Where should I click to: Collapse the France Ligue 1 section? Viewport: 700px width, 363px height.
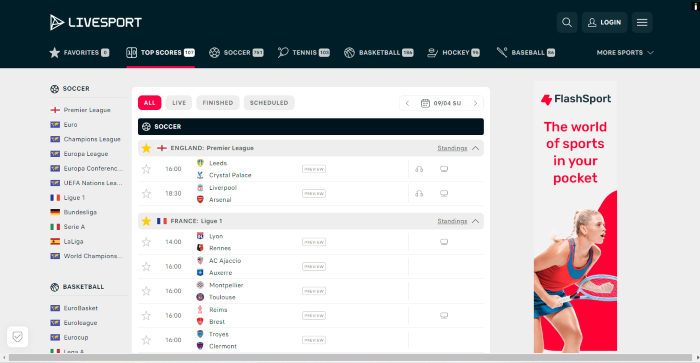pos(475,221)
